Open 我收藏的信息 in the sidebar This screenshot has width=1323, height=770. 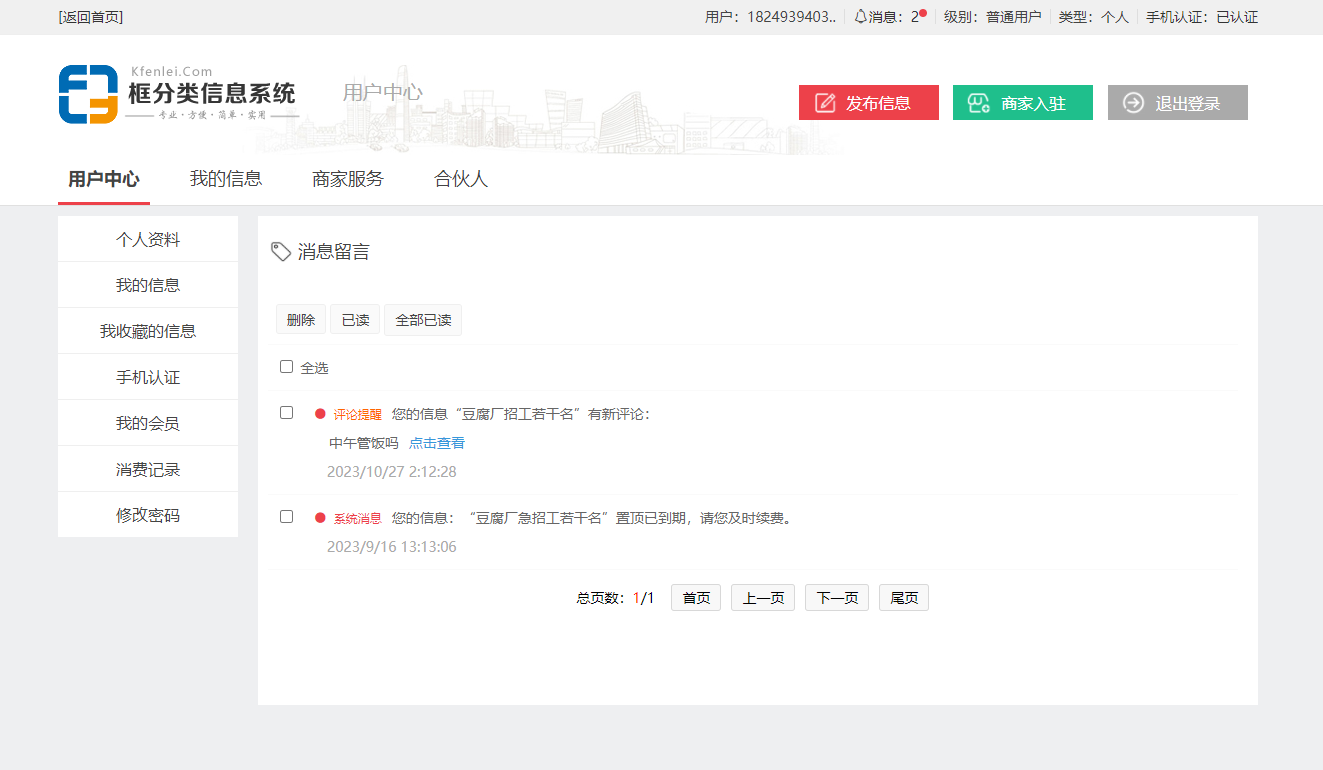tap(148, 331)
